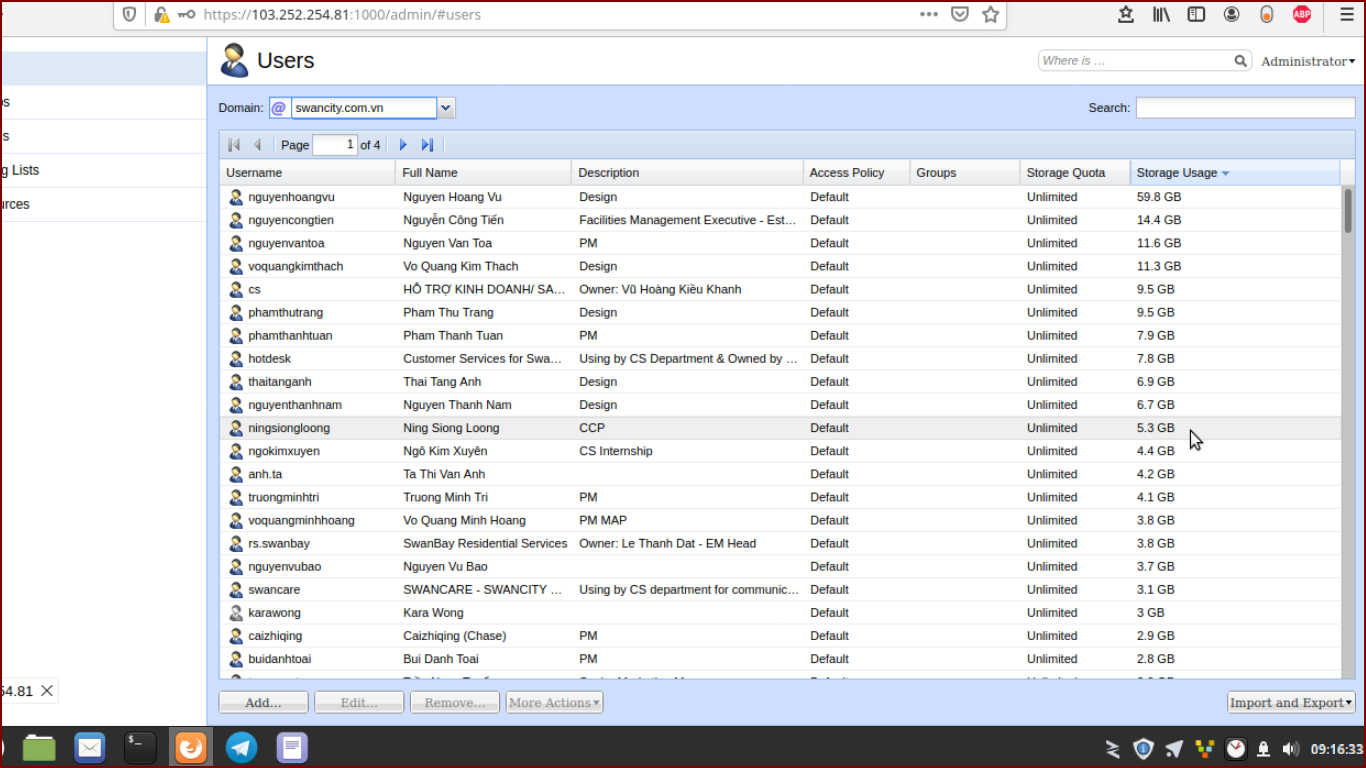Open the Firefox hamburger menu

[x=1347, y=14]
